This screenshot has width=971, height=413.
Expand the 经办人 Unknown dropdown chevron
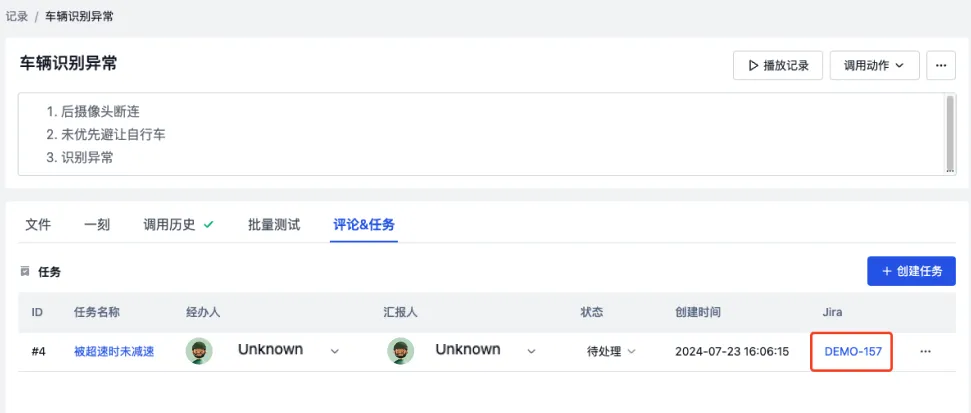[334, 351]
